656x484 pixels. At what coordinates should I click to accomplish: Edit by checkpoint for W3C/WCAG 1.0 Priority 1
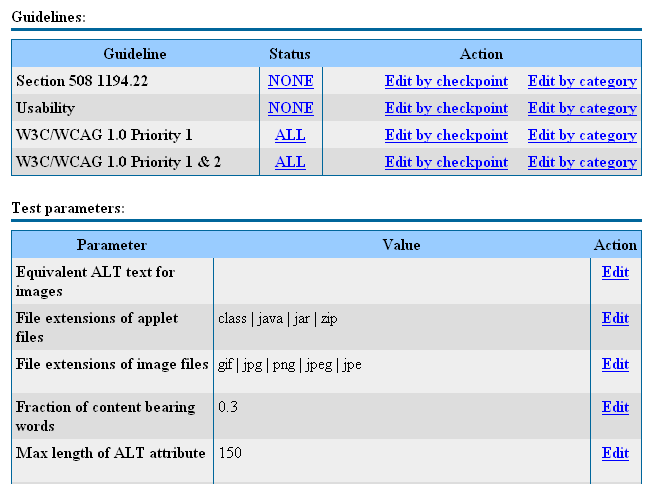(x=446, y=136)
